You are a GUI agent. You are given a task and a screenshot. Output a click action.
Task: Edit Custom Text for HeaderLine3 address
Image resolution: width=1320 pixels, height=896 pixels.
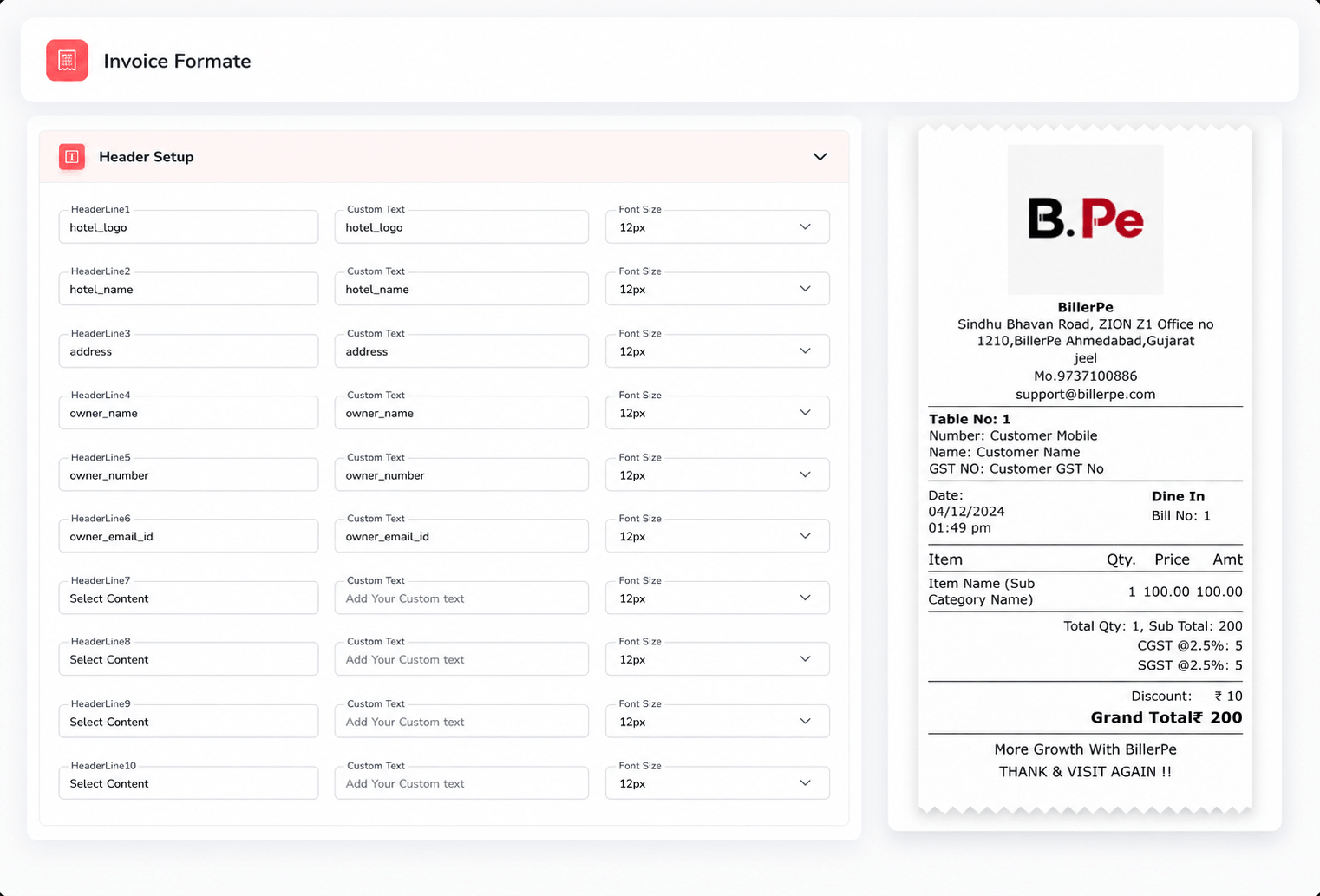click(x=461, y=351)
